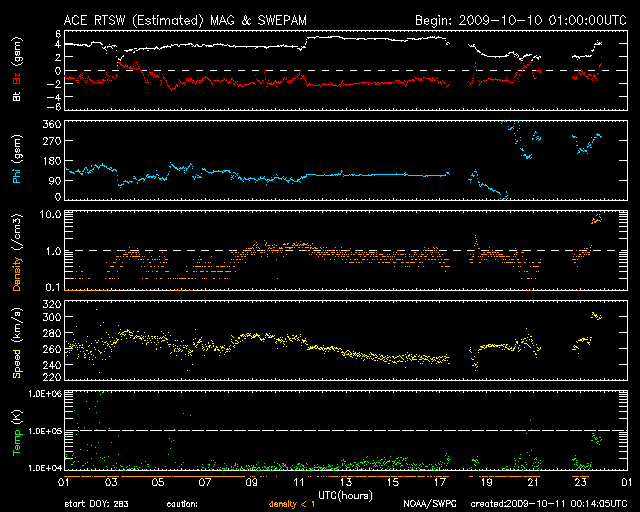Click the orange 'density < 1' legend text

click(292, 504)
